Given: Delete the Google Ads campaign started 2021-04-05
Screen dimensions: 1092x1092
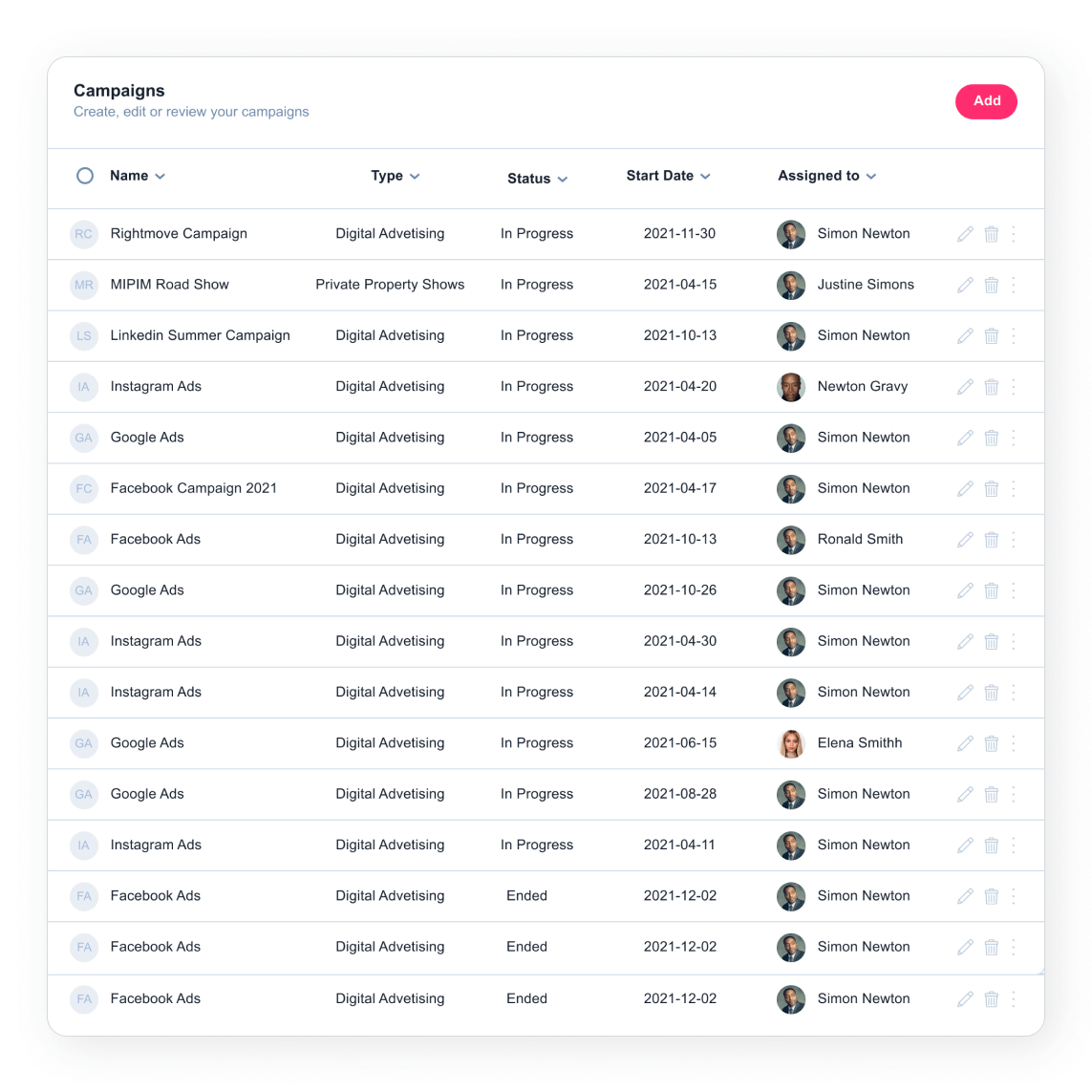Looking at the screenshot, I should click(x=991, y=438).
